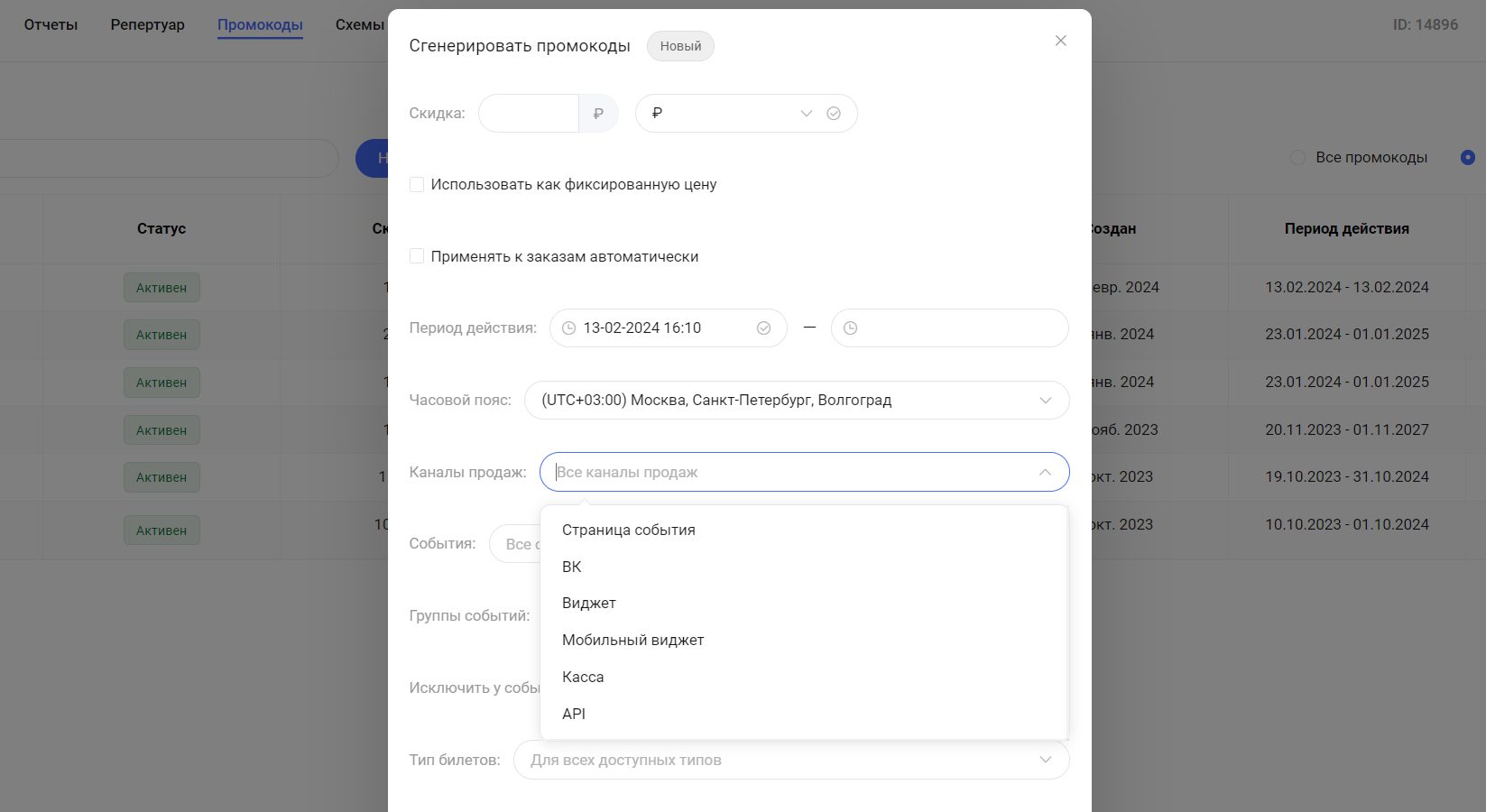
Task: Collapse the 'Каналы продаж' dropdown arrow
Action: [1045, 472]
